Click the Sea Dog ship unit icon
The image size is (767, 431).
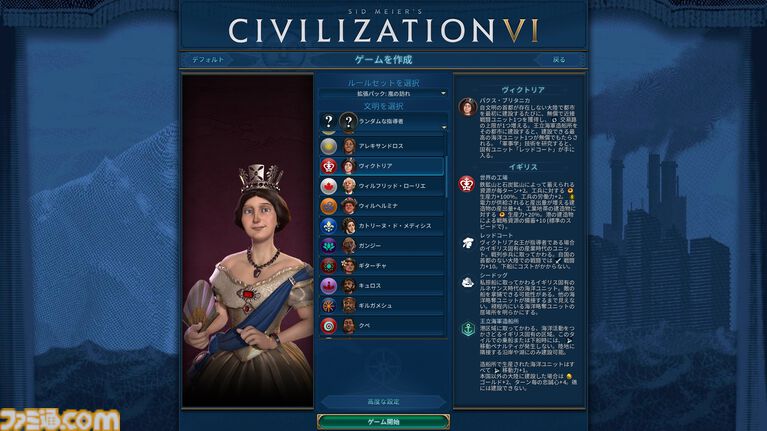tap(468, 282)
